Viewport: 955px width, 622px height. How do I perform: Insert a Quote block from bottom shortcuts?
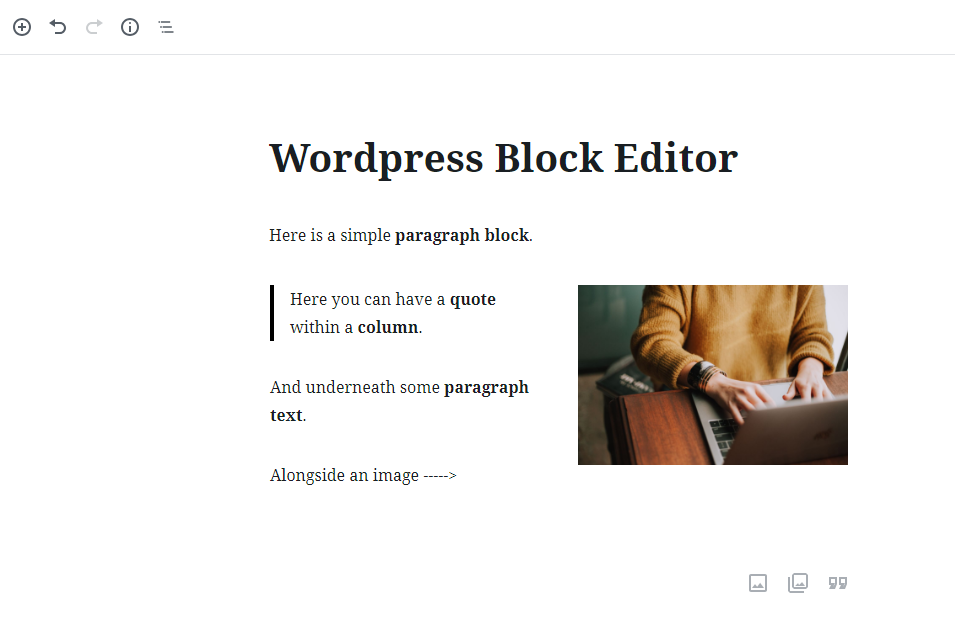(838, 583)
